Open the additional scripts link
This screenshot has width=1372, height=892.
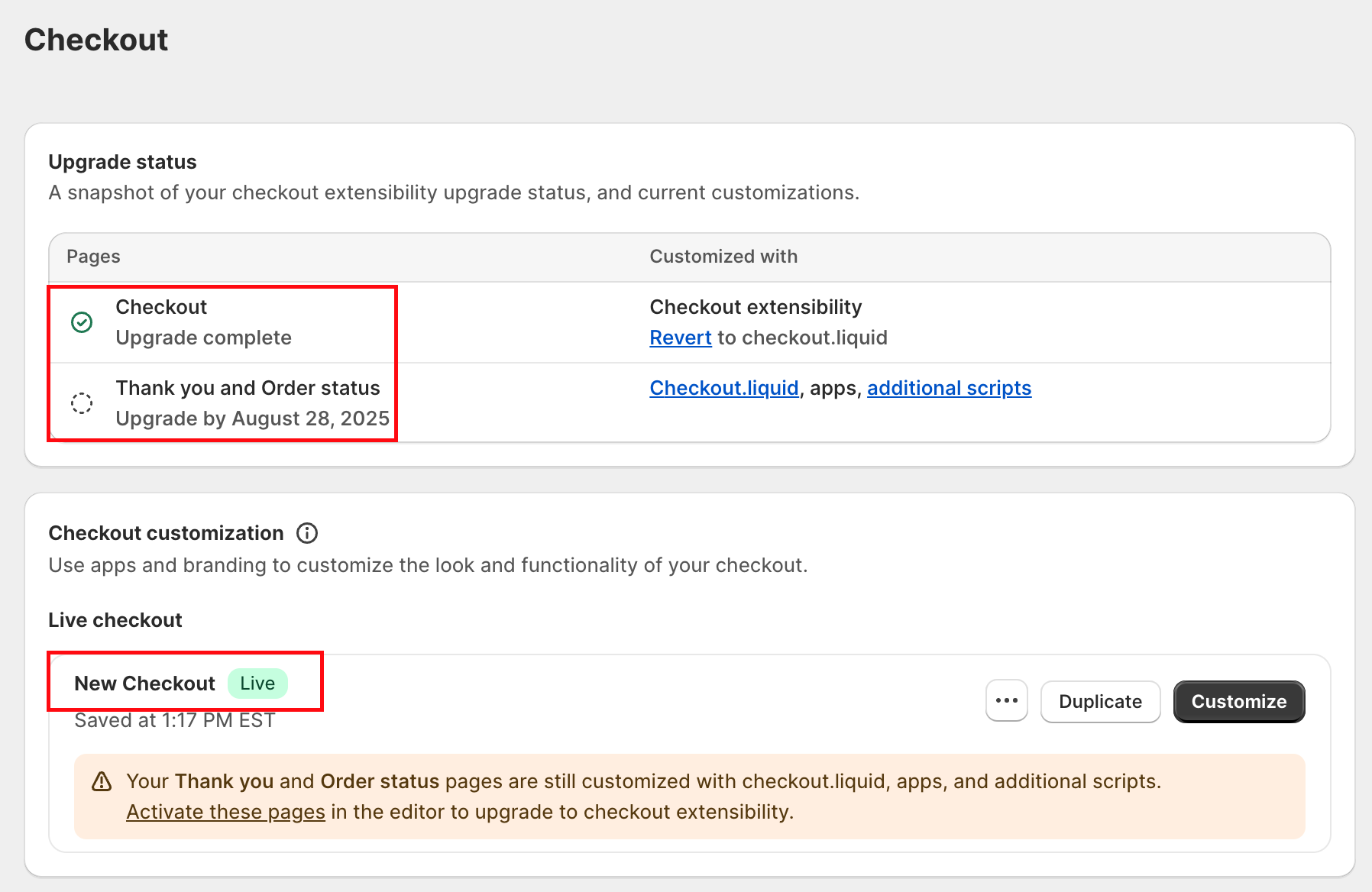(x=949, y=388)
